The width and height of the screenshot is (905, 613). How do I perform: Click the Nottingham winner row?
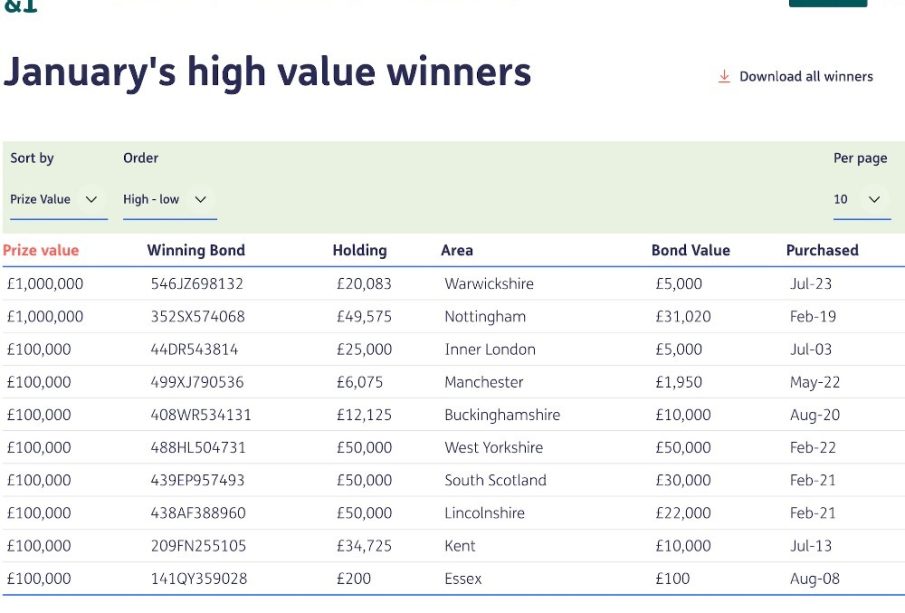[485, 317]
